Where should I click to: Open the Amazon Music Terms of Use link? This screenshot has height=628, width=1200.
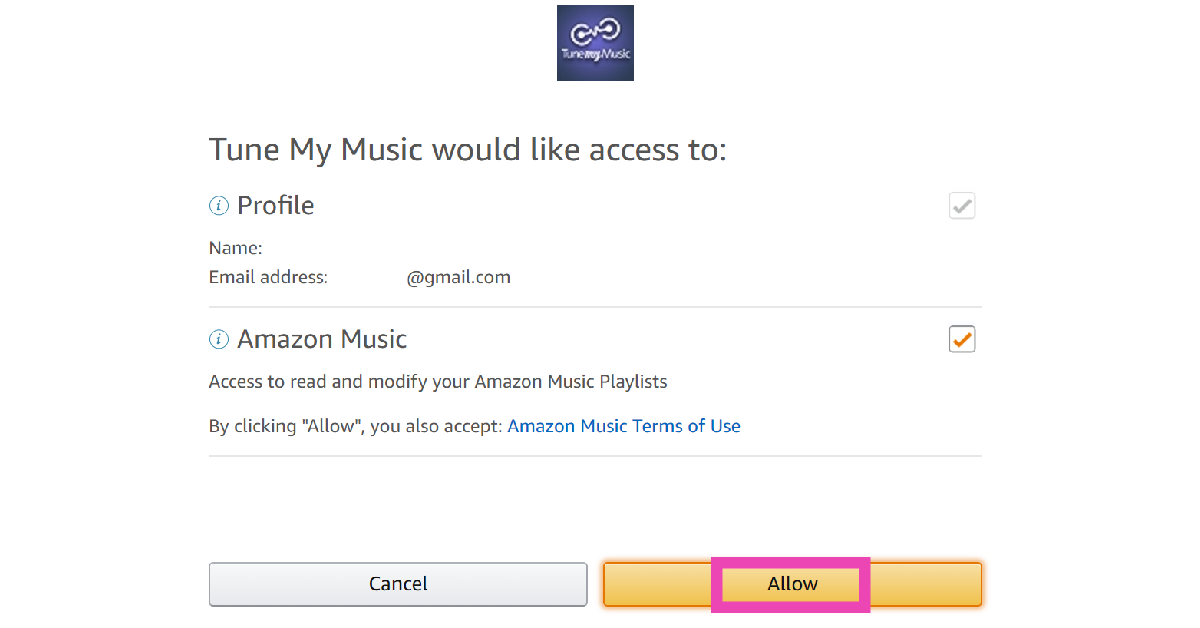tap(624, 426)
